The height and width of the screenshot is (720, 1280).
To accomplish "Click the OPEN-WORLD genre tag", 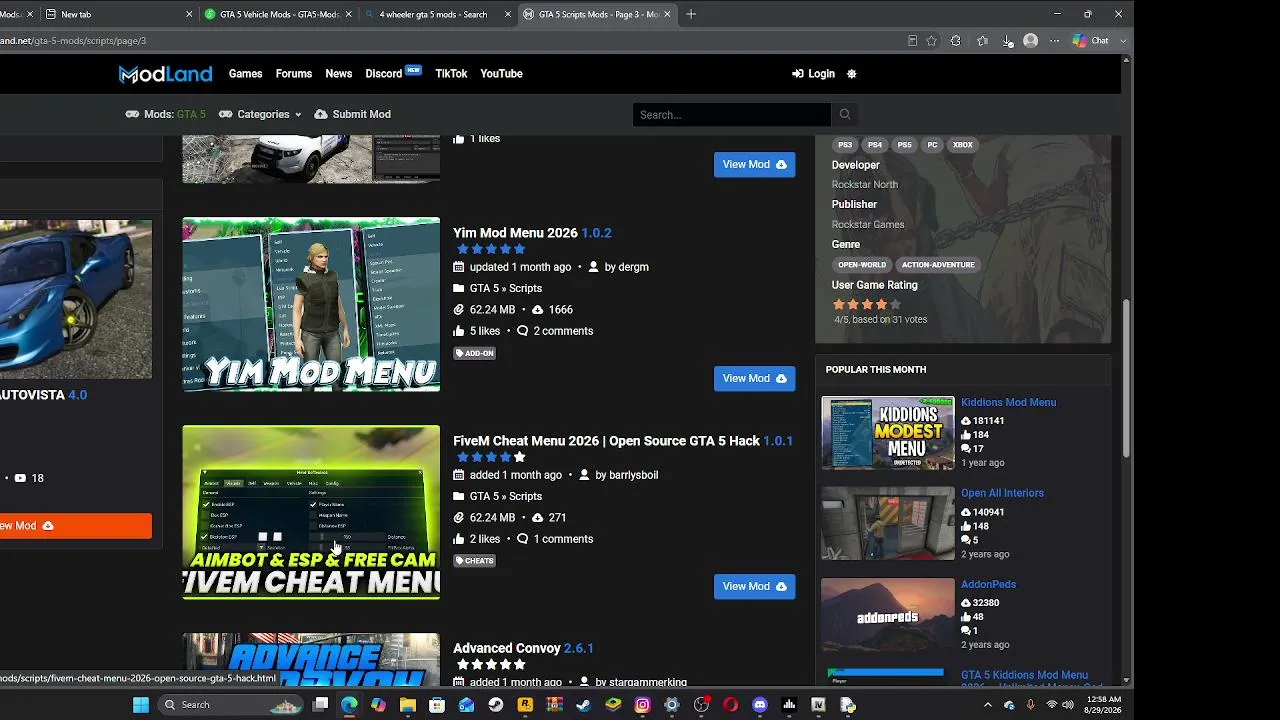I will pyautogui.click(x=862, y=265).
